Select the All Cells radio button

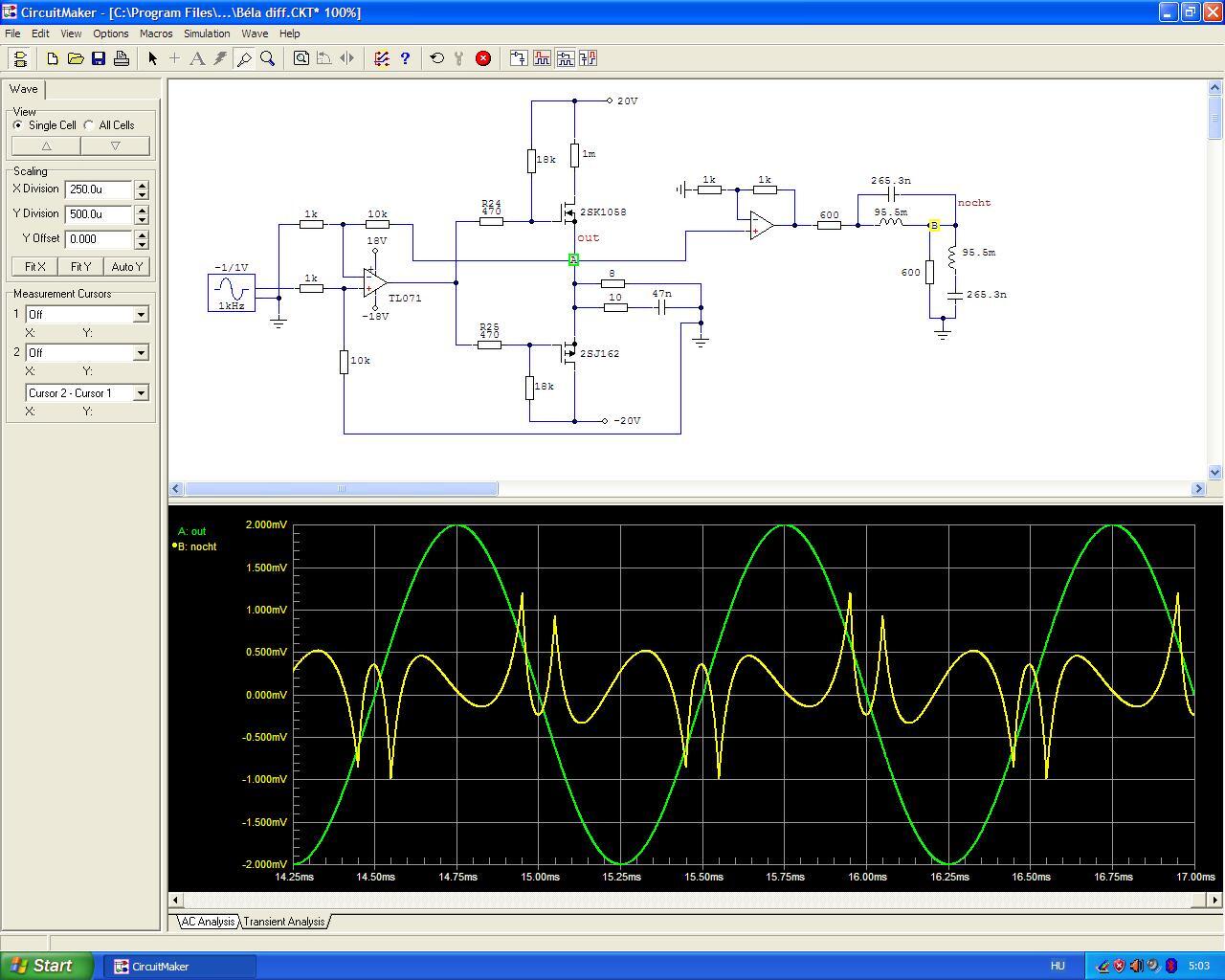click(x=89, y=125)
